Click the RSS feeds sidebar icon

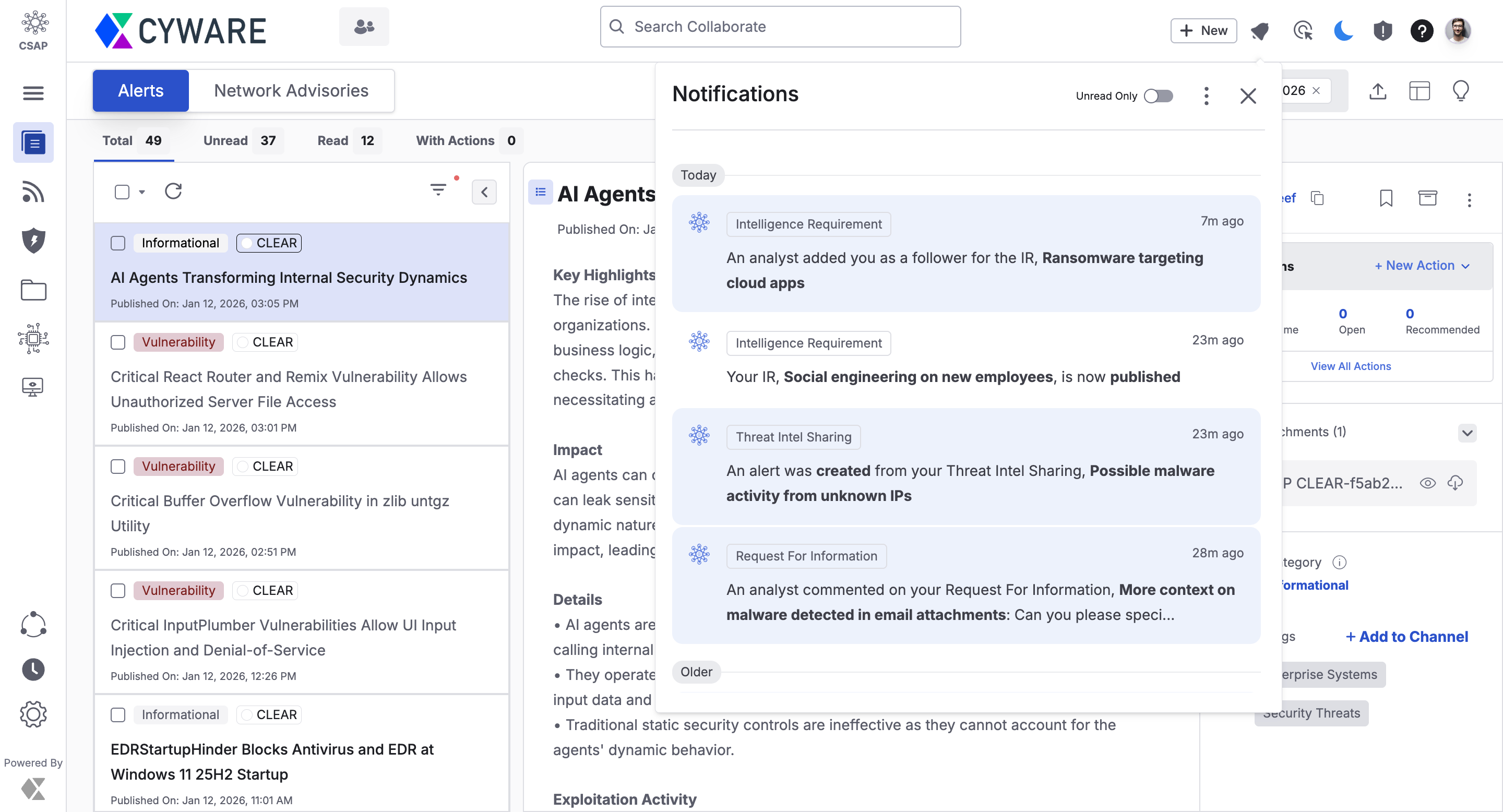(33, 192)
